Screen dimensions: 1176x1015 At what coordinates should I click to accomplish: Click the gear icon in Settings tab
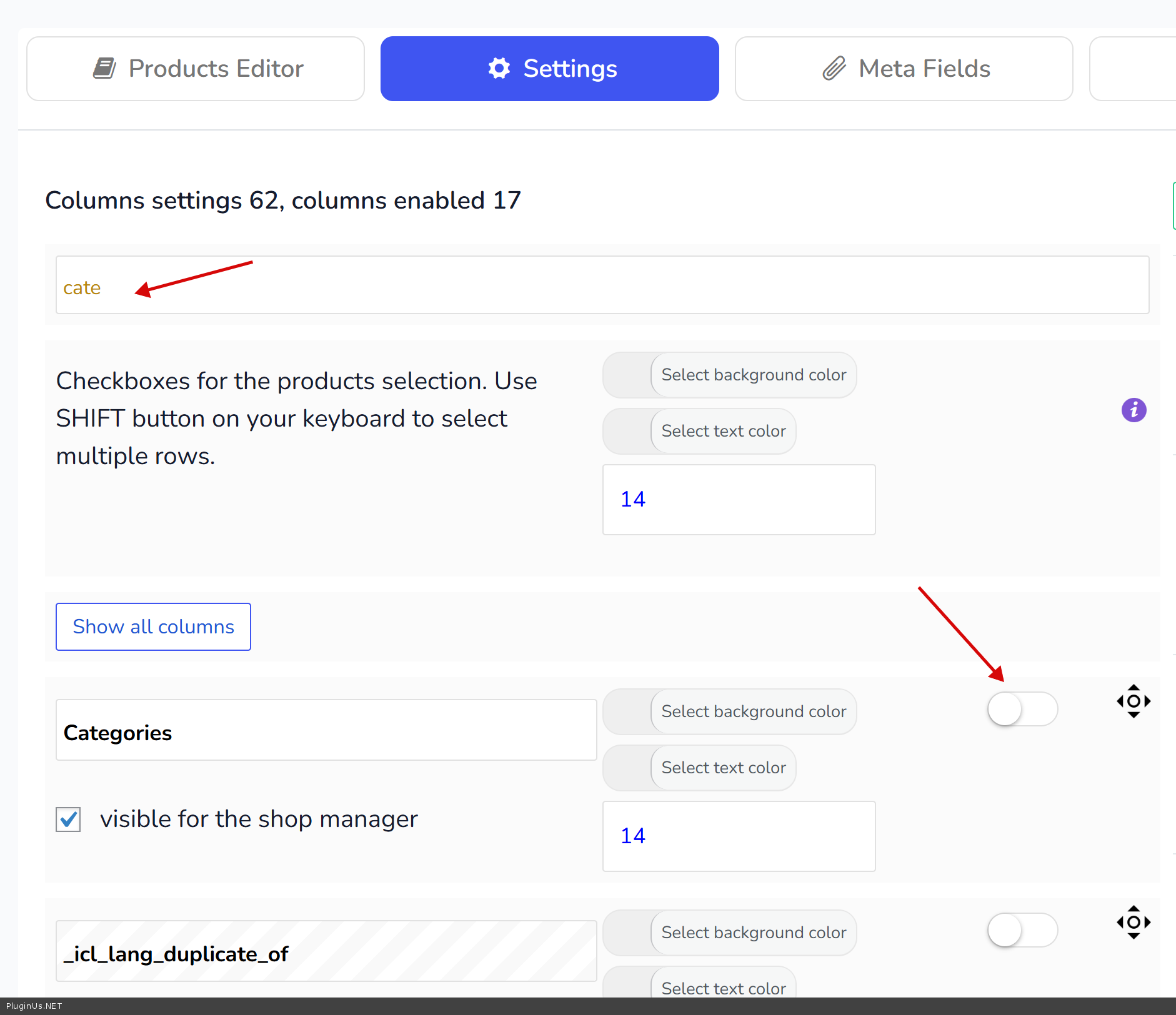499,69
